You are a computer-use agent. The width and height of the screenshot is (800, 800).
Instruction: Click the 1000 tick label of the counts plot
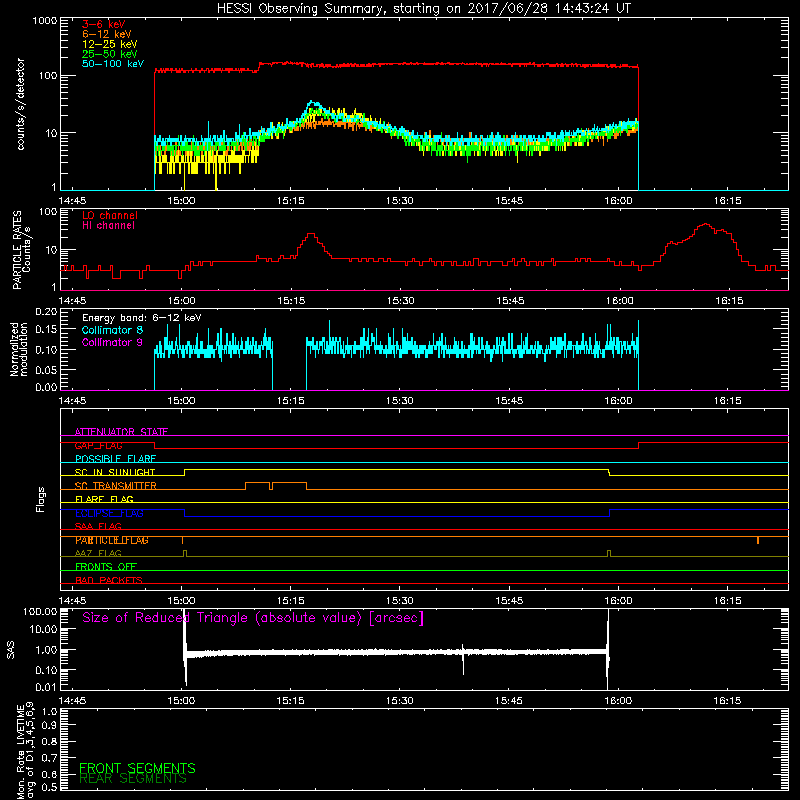tap(44, 21)
